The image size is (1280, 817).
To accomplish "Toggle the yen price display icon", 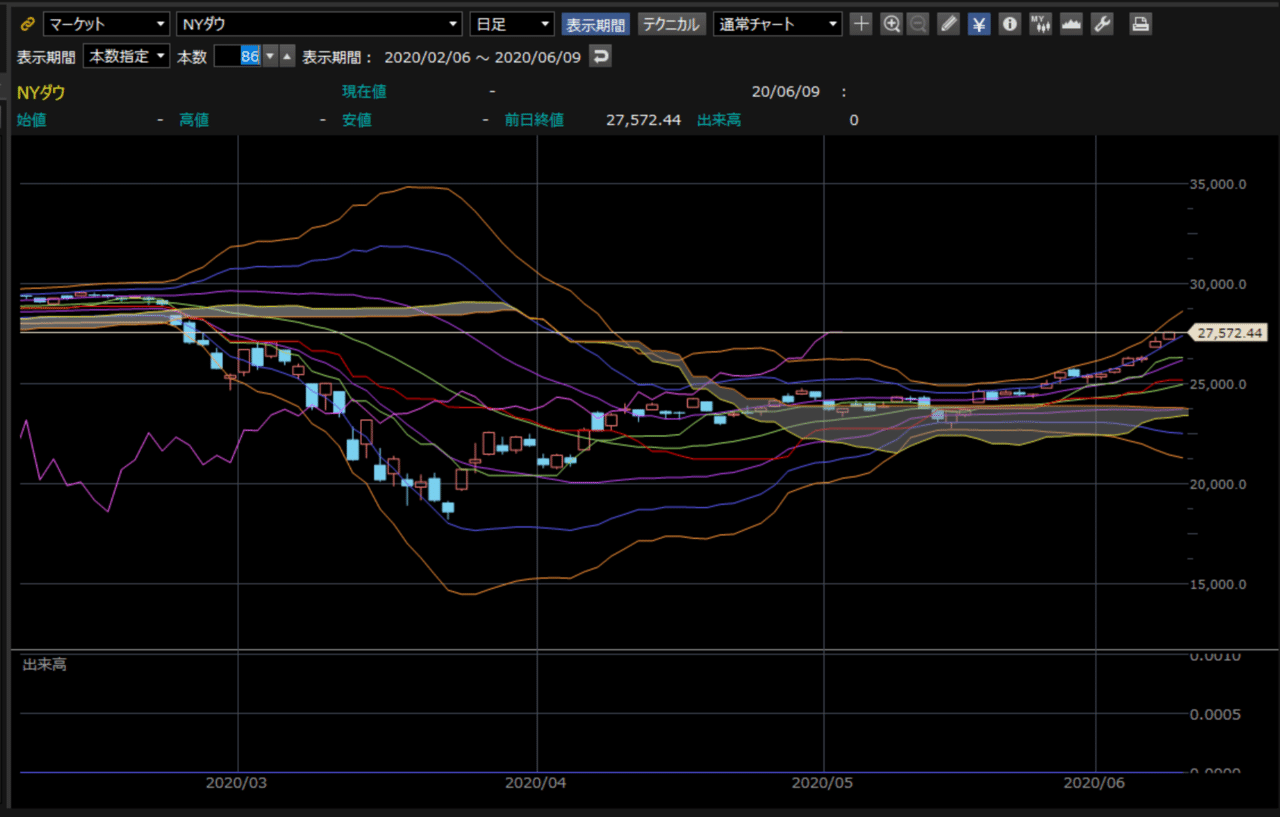I will (x=979, y=24).
